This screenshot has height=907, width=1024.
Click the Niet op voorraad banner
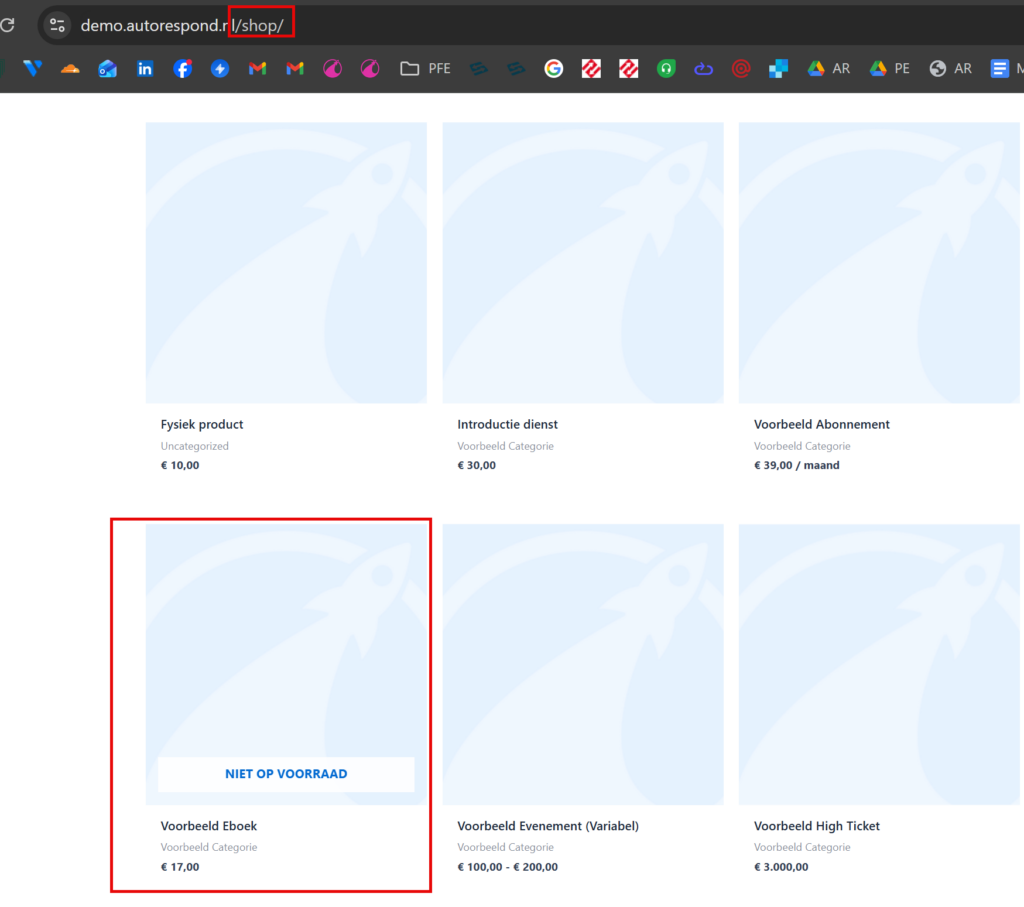[286, 773]
